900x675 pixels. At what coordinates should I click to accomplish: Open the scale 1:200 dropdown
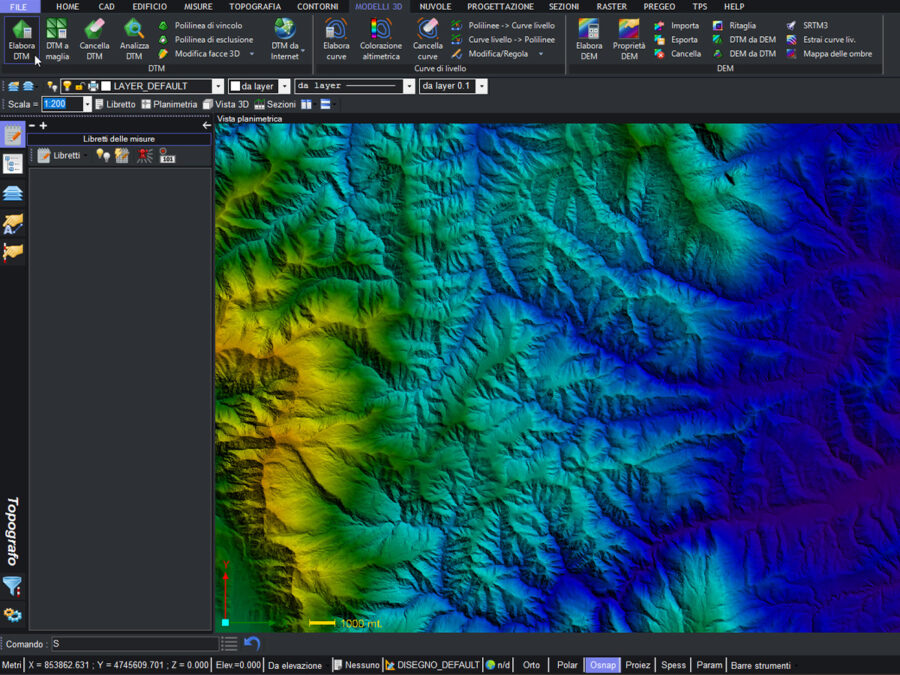(x=87, y=104)
